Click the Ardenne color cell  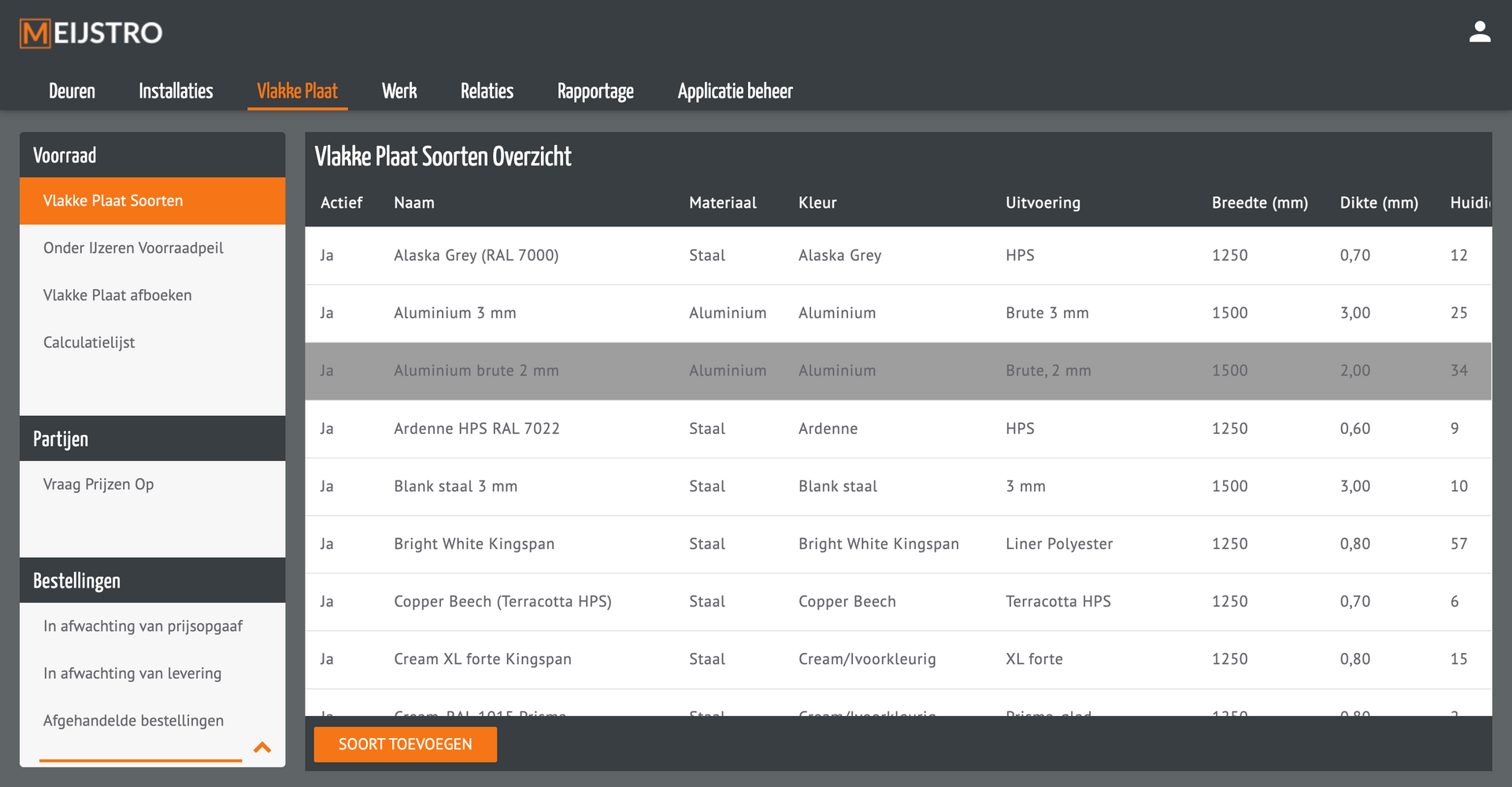point(828,429)
